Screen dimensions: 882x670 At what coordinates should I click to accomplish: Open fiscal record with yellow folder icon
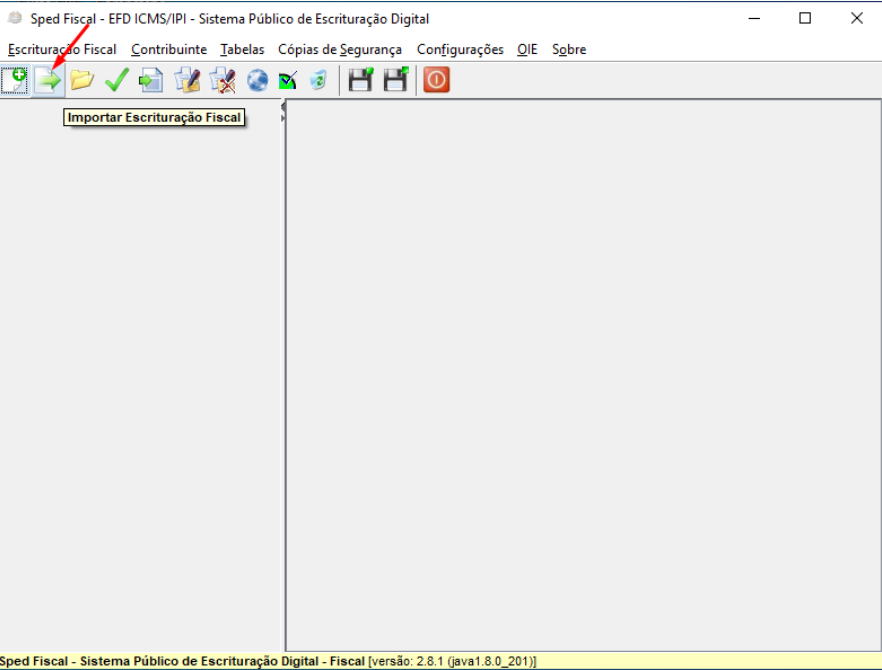(x=82, y=80)
